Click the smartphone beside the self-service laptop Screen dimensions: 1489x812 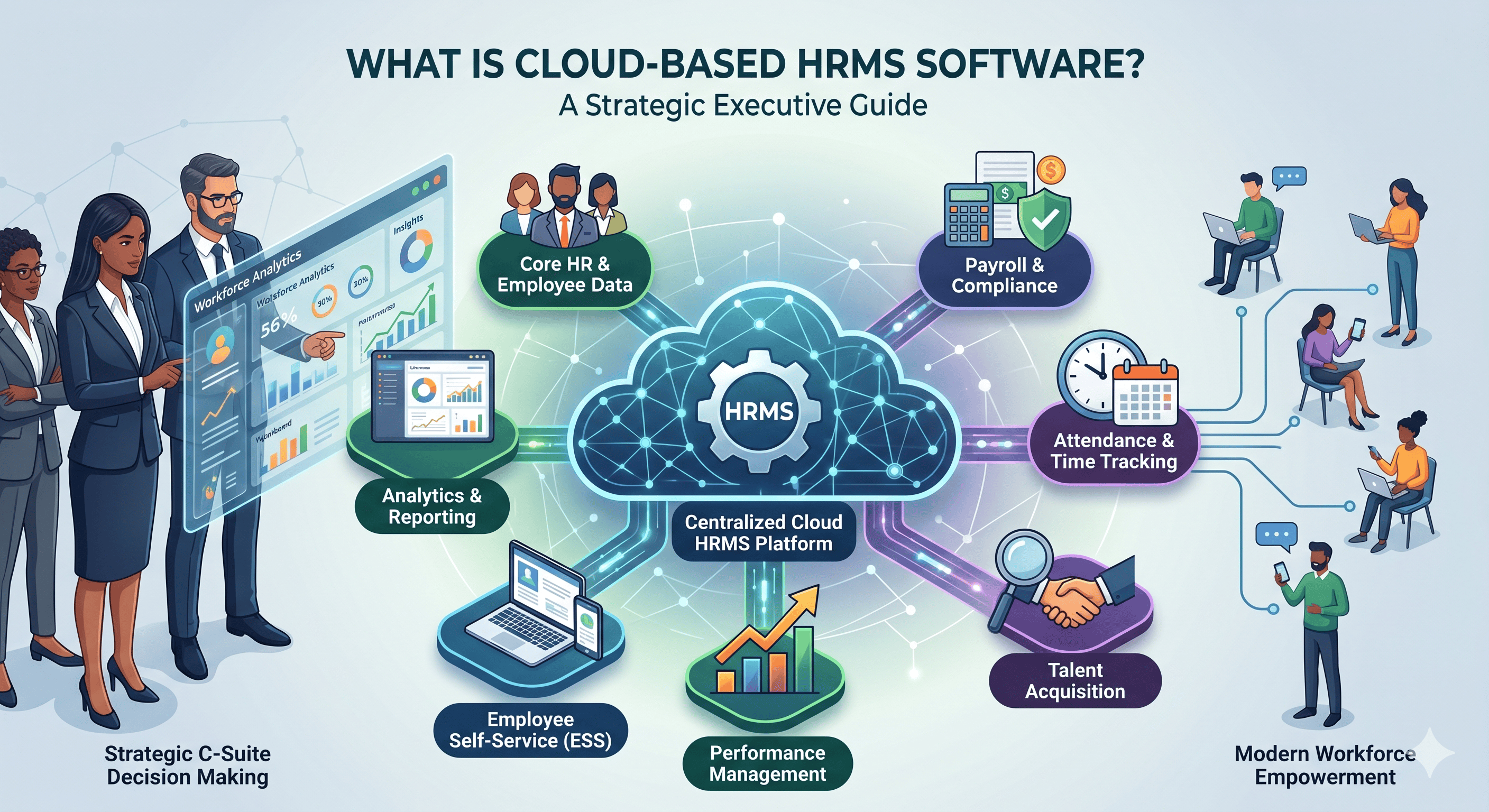coord(589,628)
